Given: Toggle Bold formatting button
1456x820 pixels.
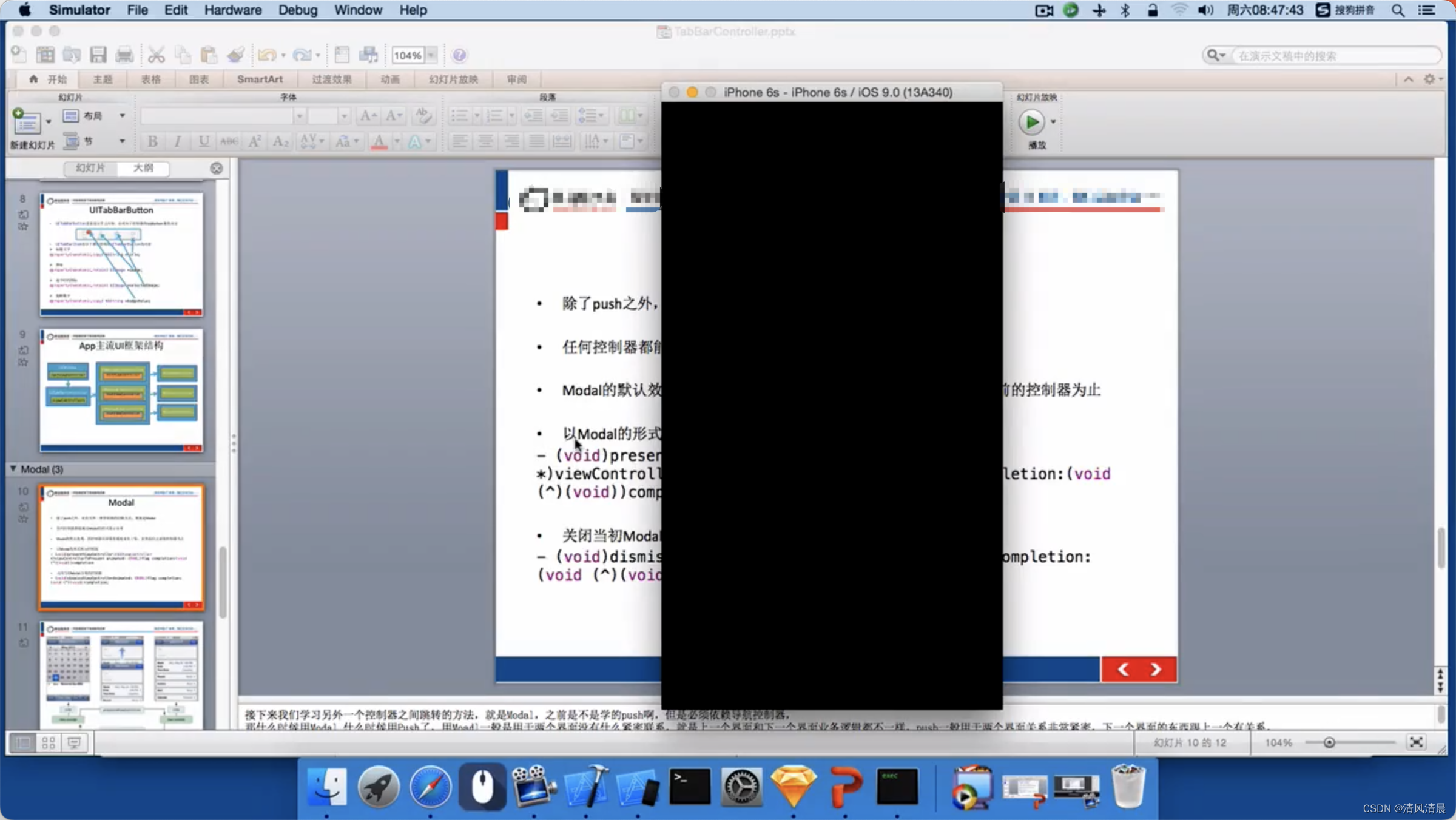Looking at the screenshot, I should click(x=153, y=141).
